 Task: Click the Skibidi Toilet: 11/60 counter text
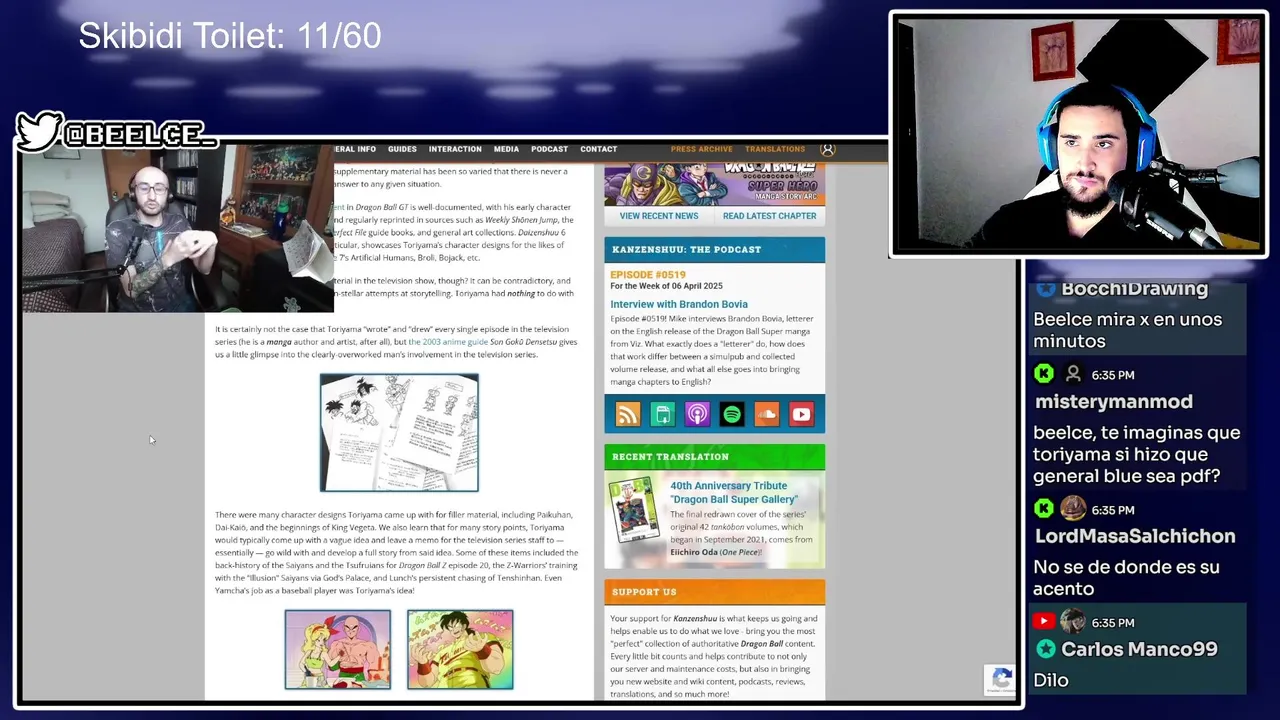click(x=230, y=37)
